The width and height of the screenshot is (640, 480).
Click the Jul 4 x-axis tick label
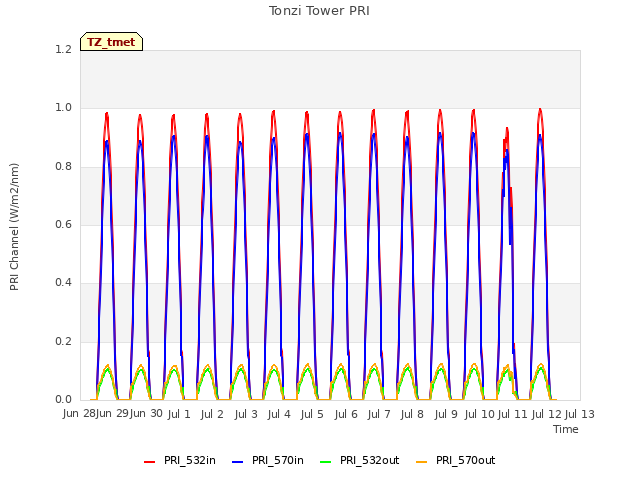pos(279,414)
